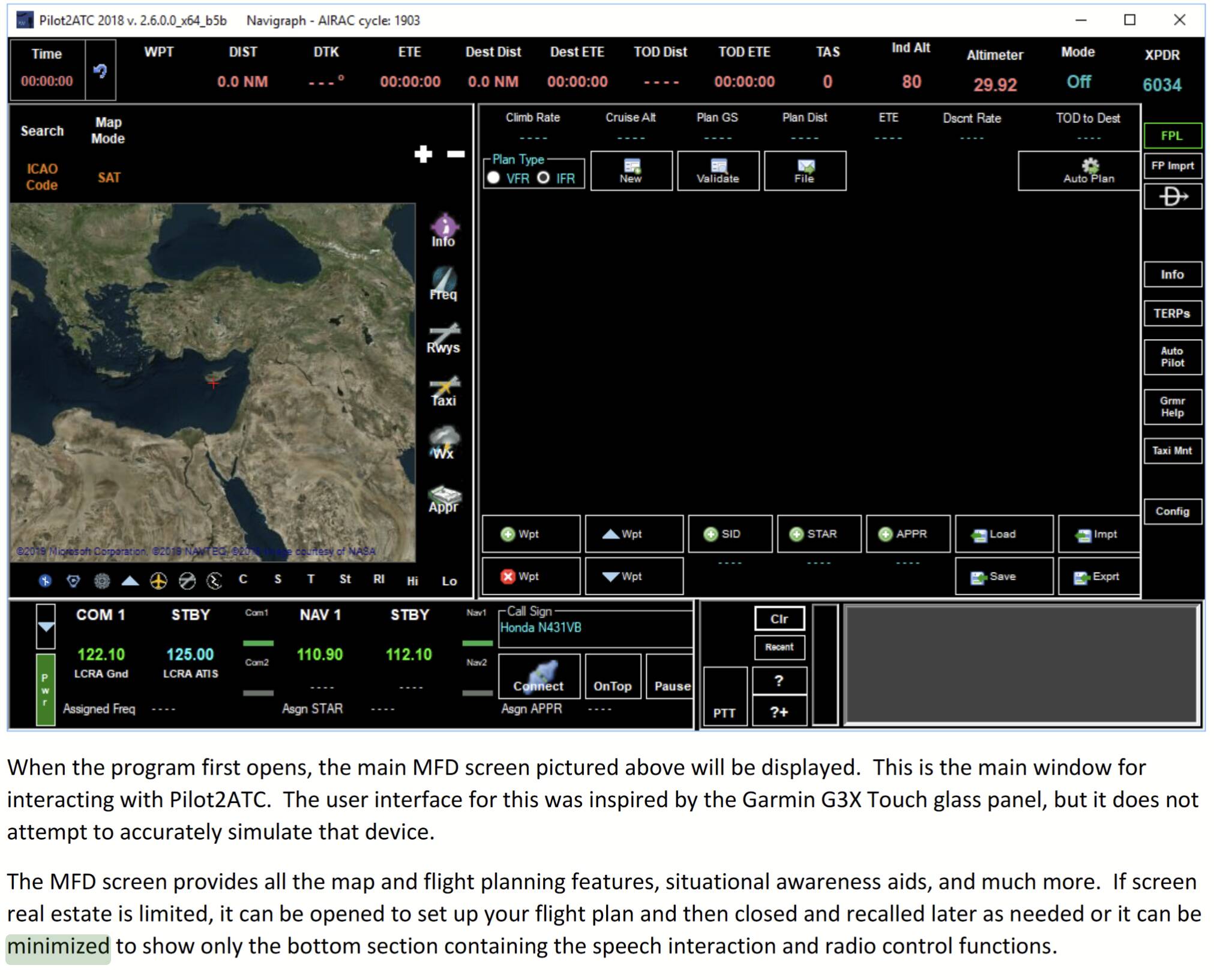Toggle the runway circle map icon

click(x=187, y=580)
